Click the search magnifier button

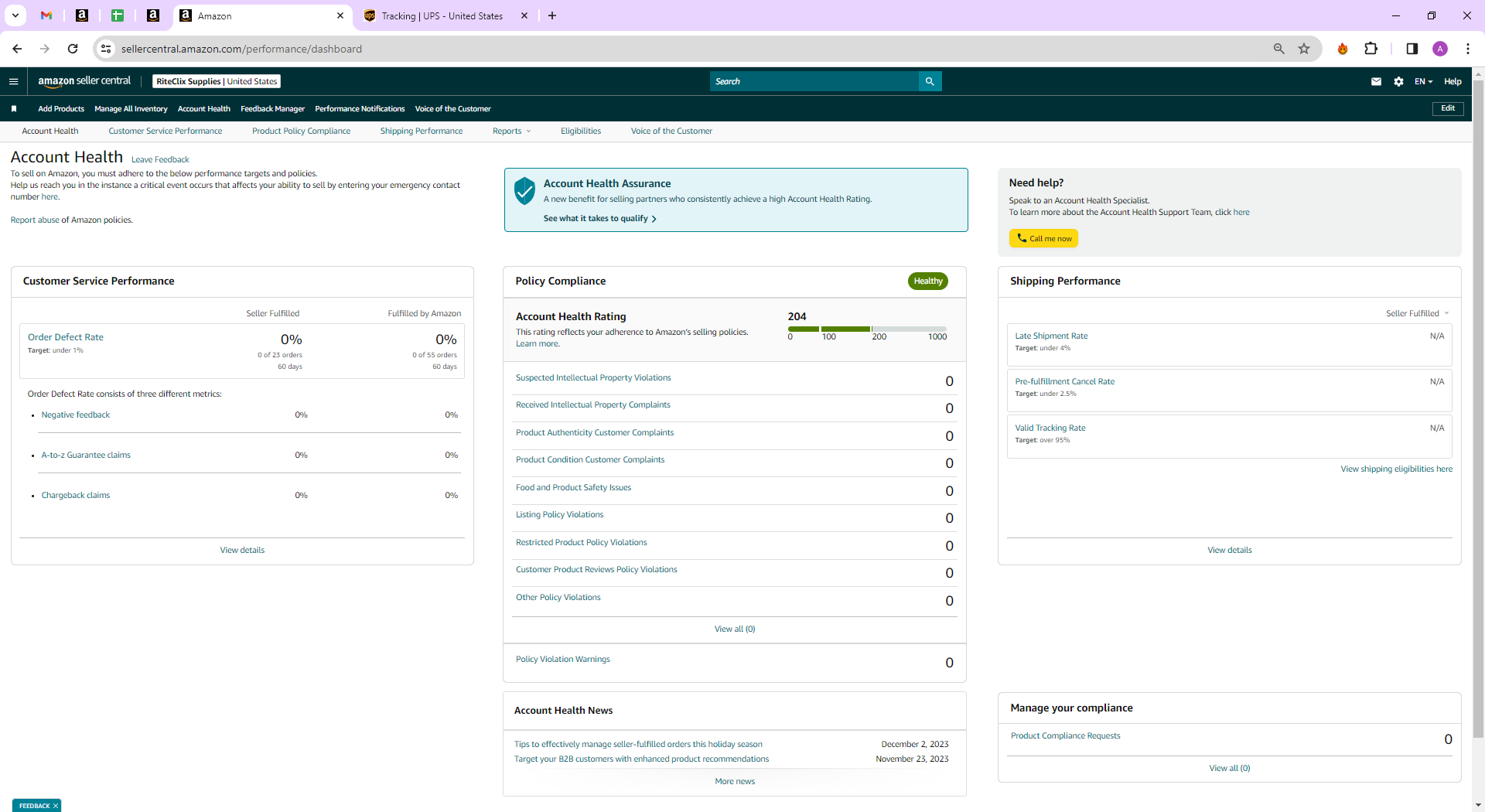click(930, 81)
